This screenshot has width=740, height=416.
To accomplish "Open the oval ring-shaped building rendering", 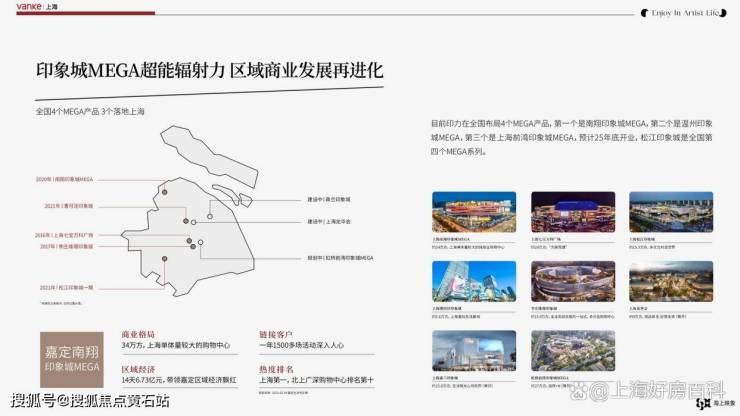I will (573, 281).
